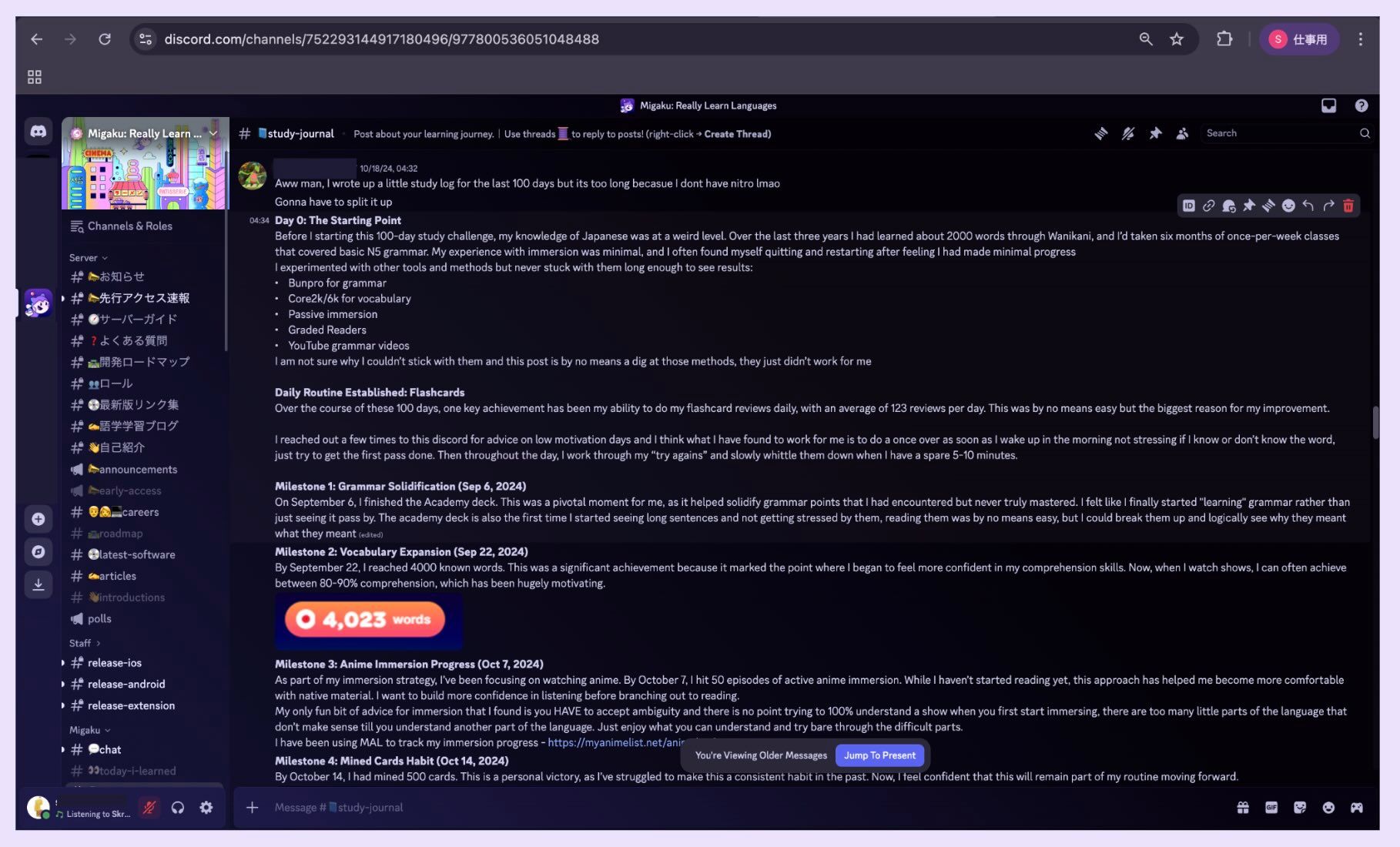1400x847 pixels.
Task: Show pinned messages for study-journal
Action: [x=1155, y=133]
